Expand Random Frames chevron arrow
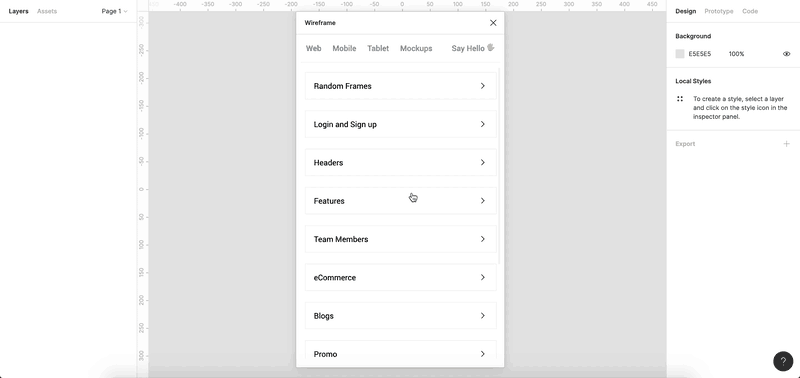The image size is (800, 378). click(483, 86)
